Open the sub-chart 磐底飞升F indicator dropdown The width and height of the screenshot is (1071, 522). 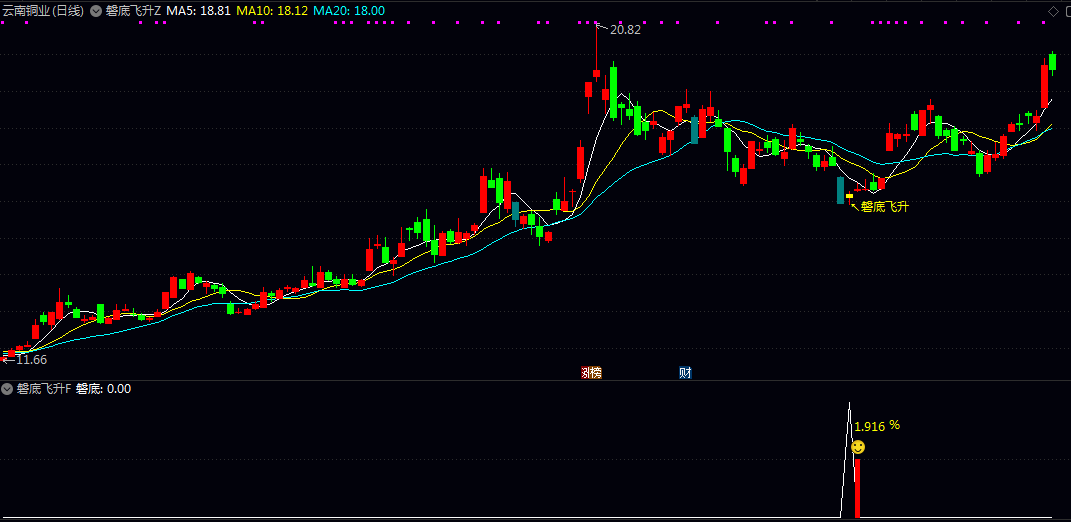[8, 389]
